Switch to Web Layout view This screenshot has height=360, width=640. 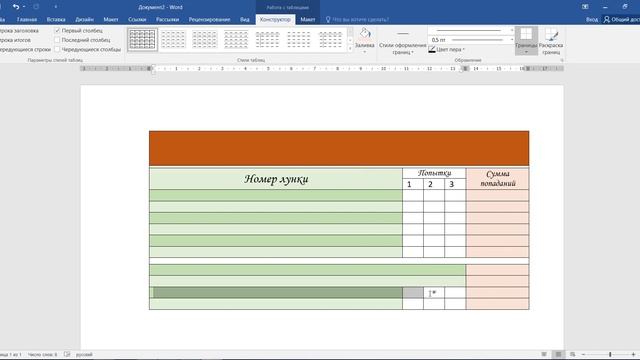[x=573, y=354]
